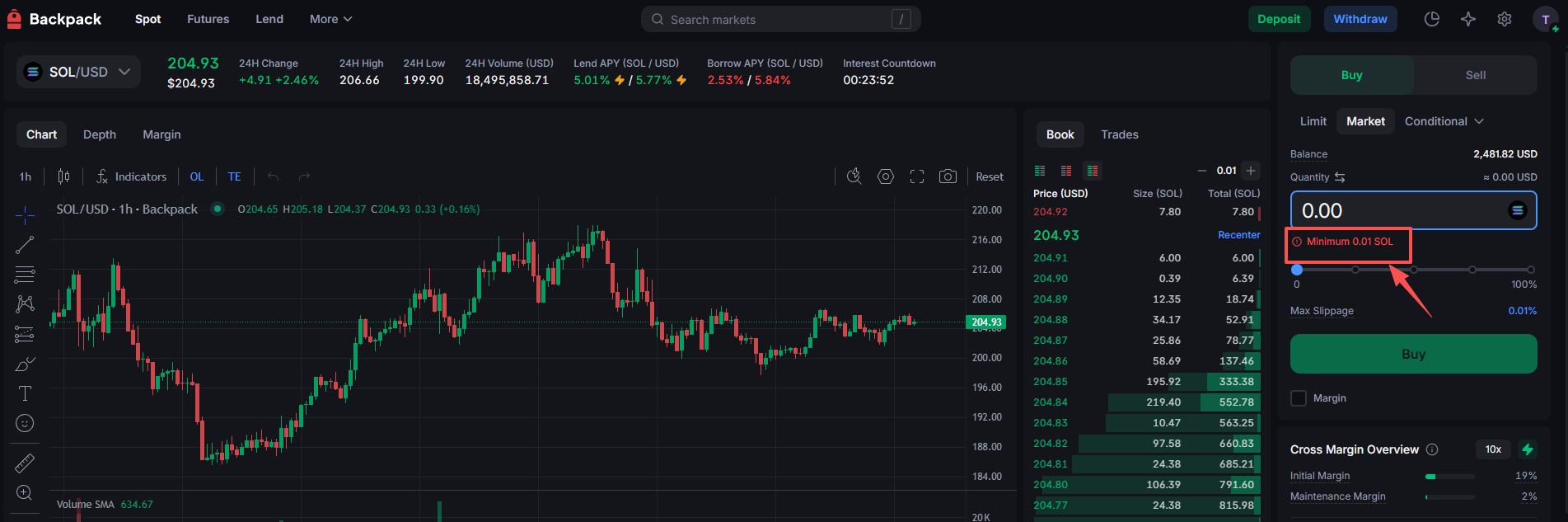Select the ruler measure tool
Screen dimensions: 1568x522
point(25,463)
